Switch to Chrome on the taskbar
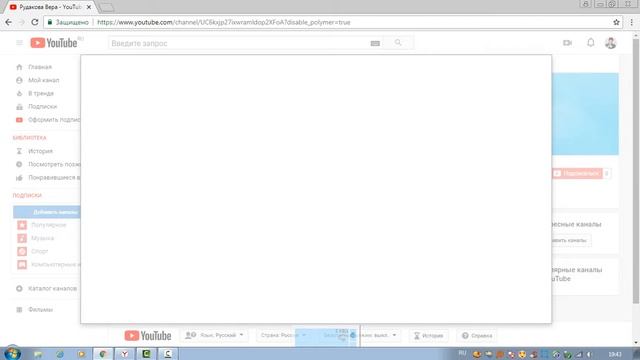640x360 pixels. pos(103,354)
